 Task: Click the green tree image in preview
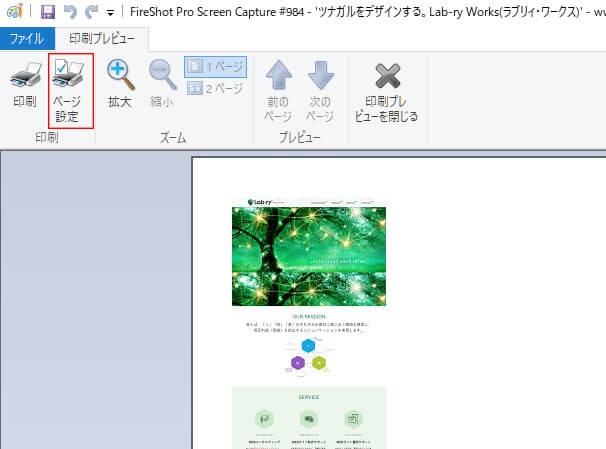tap(309, 256)
